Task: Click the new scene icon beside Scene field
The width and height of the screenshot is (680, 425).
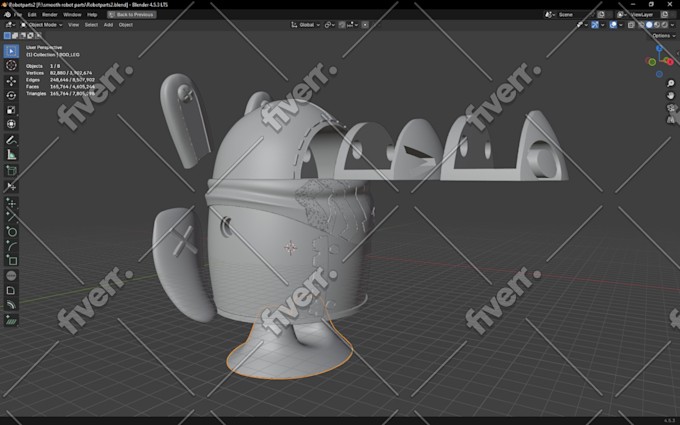Action: (x=601, y=14)
